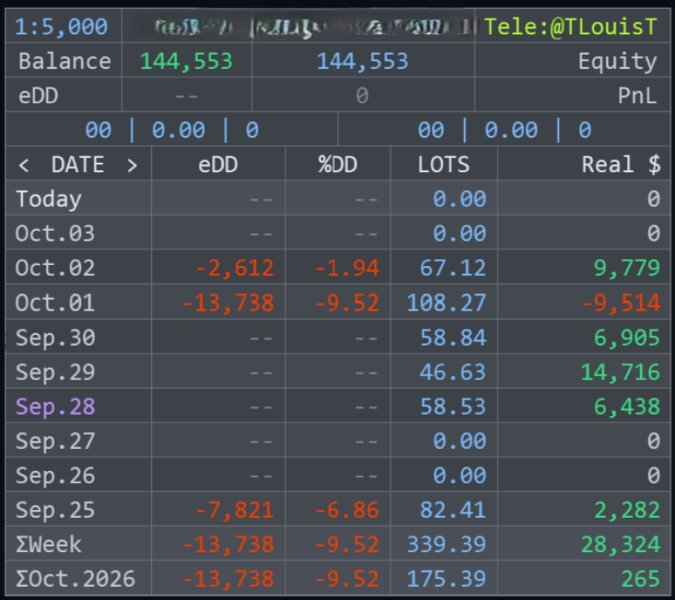Select the Sep.29 row date
Image resolution: width=675 pixels, height=600 pixels.
tap(55, 373)
